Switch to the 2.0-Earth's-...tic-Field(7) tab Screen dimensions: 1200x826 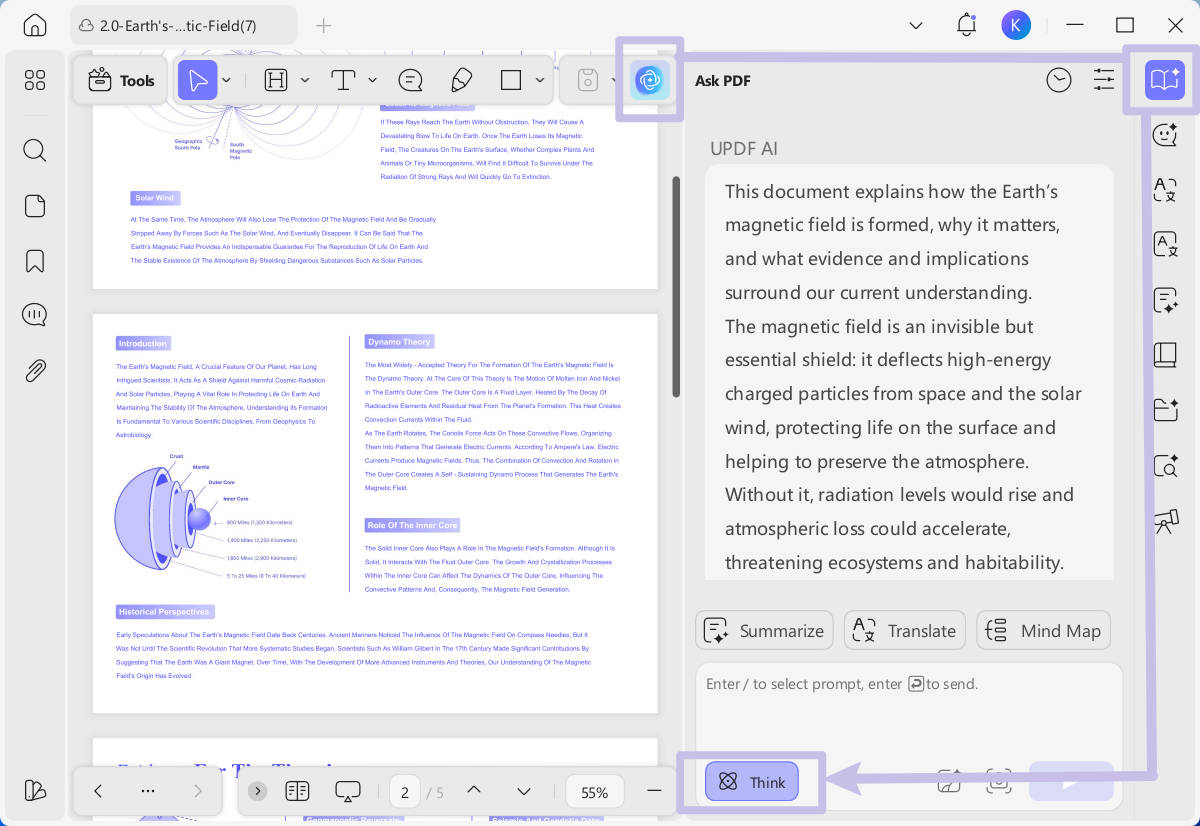184,25
